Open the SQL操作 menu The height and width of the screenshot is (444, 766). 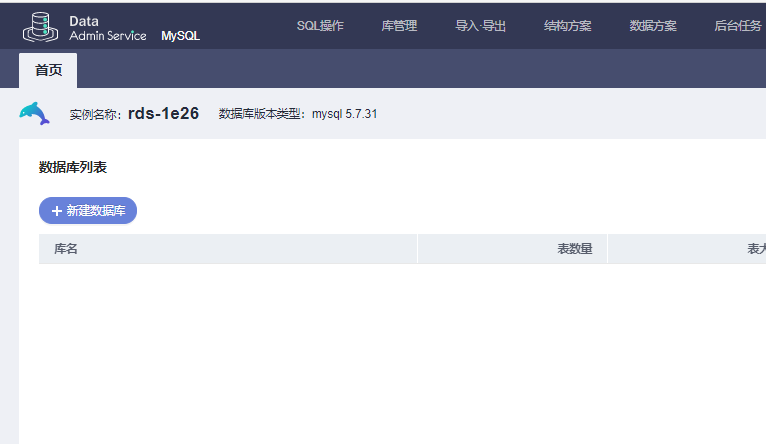(x=320, y=26)
